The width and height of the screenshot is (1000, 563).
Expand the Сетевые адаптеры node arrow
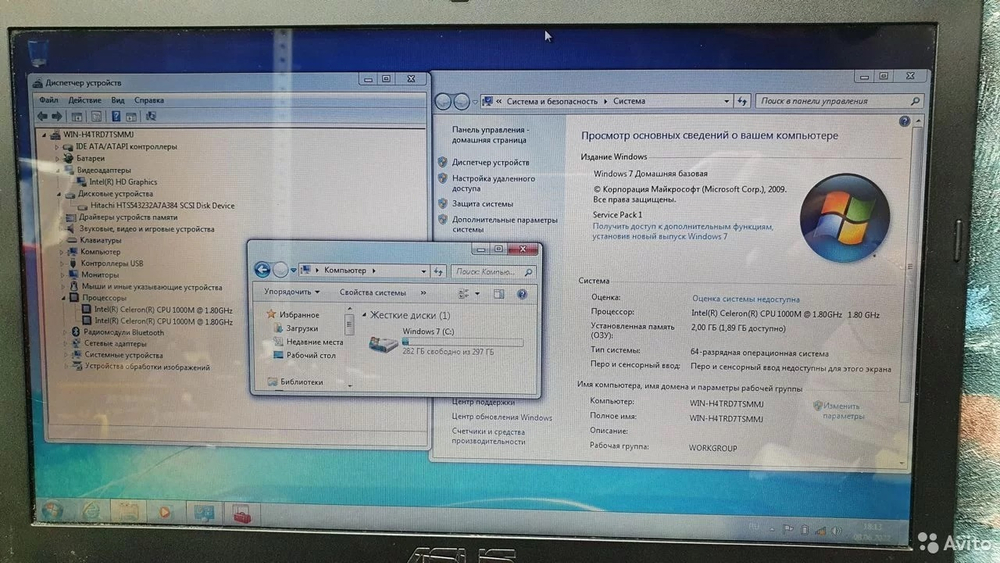(65, 344)
